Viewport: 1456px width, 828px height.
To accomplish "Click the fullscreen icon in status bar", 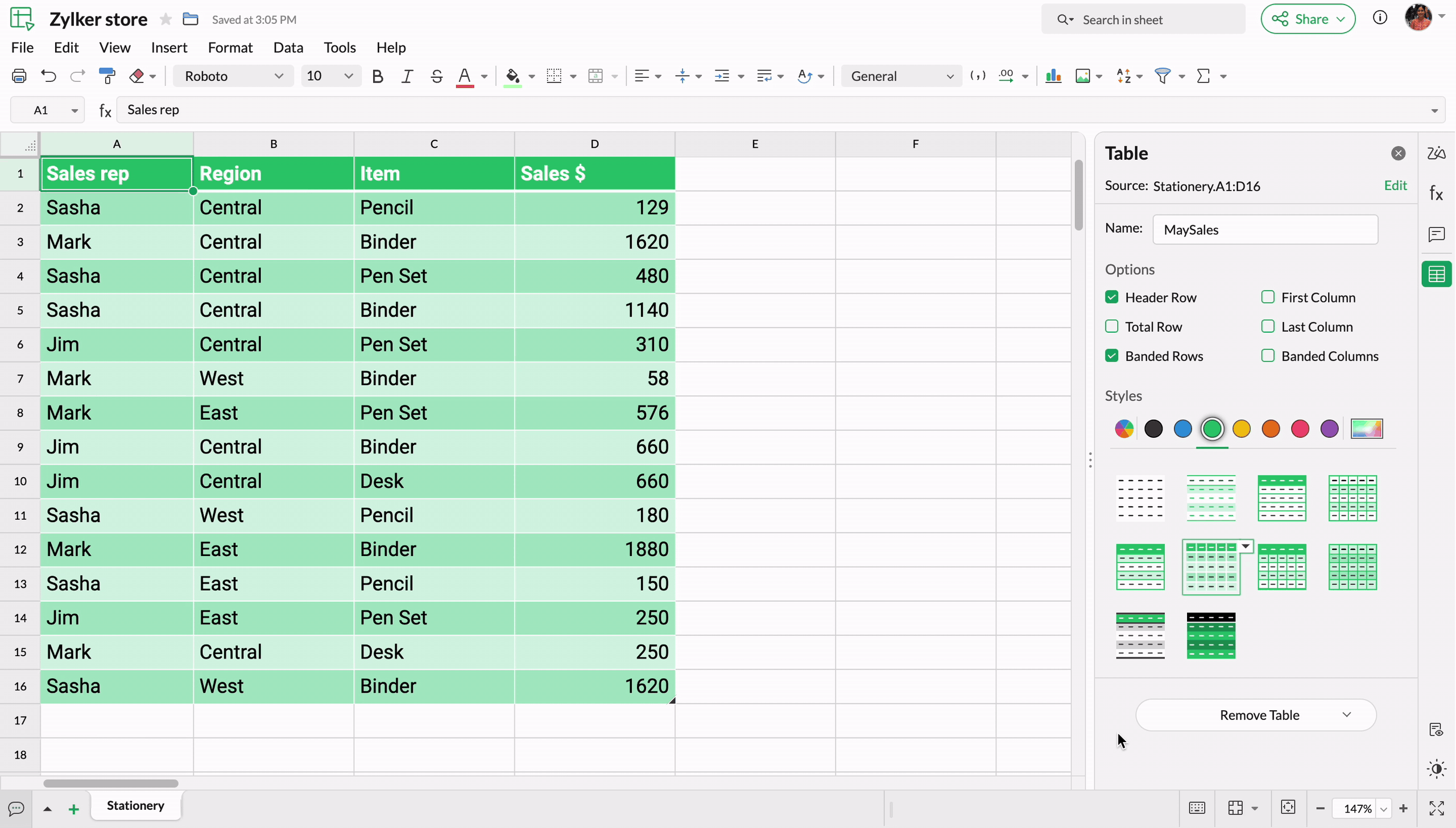I will 1436,808.
